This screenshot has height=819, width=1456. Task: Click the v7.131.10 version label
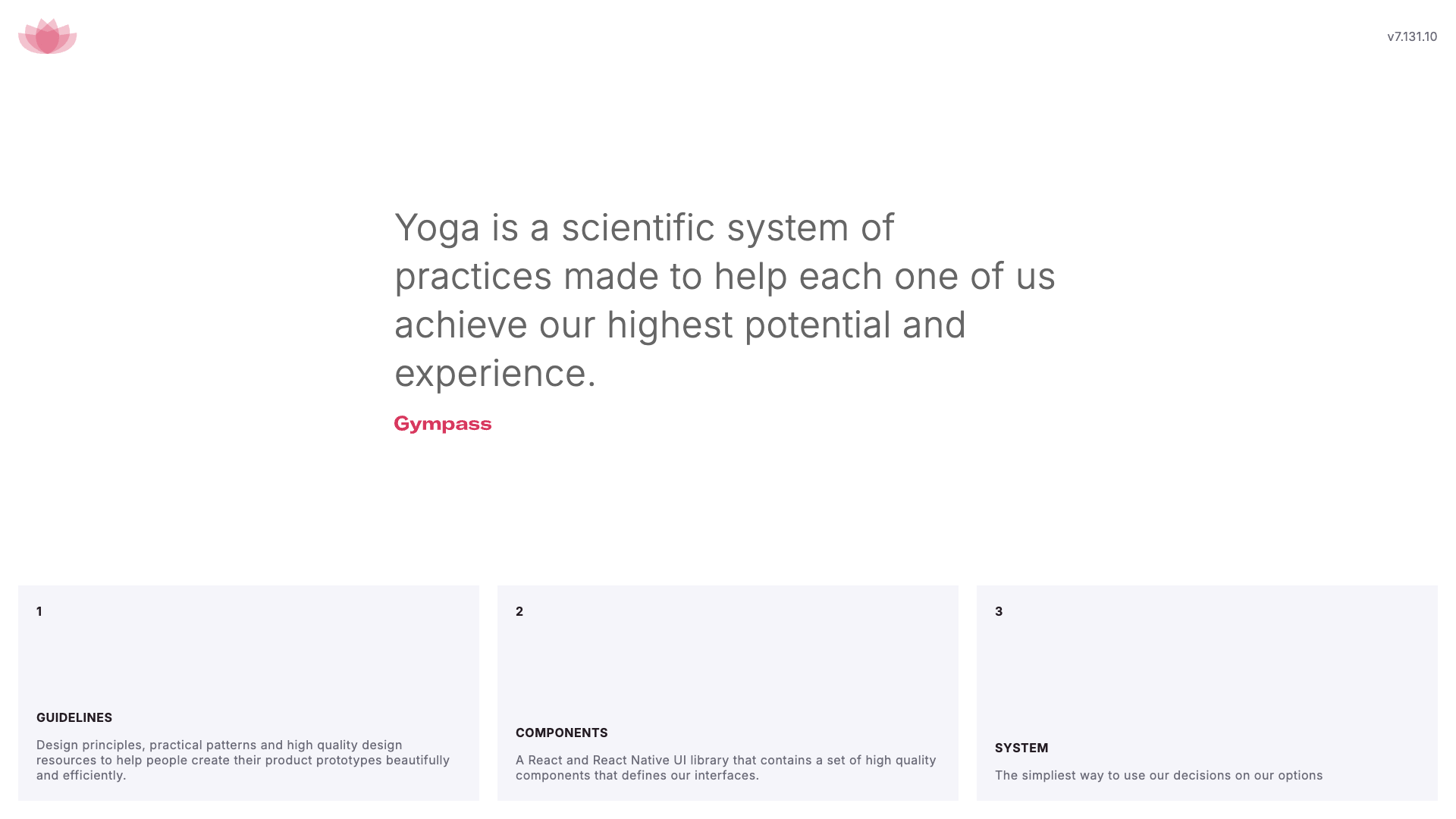pos(1412,36)
